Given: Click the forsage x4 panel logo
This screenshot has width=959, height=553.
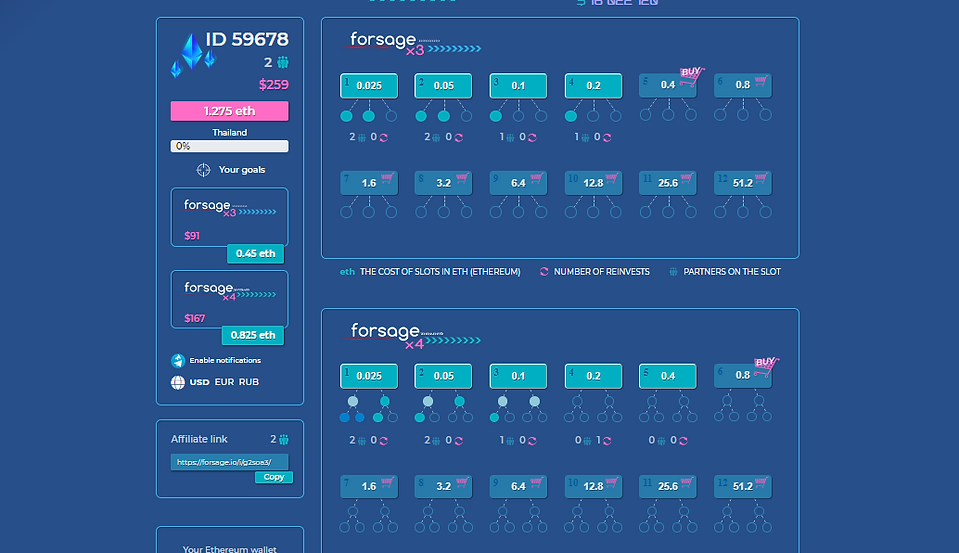Looking at the screenshot, I should click(x=412, y=335).
